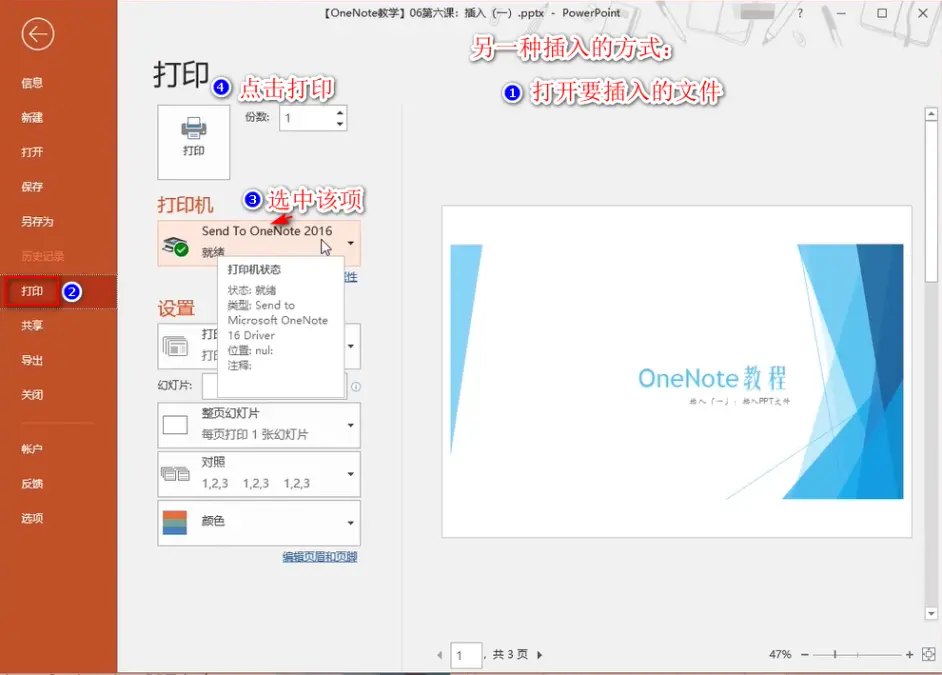Screen dimensions: 942x675
Task: Open 帐户 in the sidebar
Action: [x=32, y=449]
